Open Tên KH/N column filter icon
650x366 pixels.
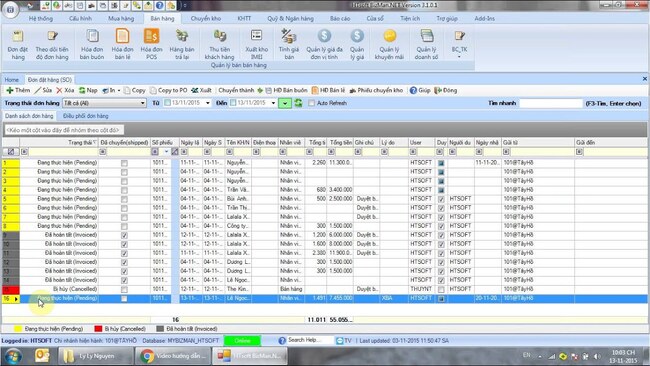pos(230,152)
